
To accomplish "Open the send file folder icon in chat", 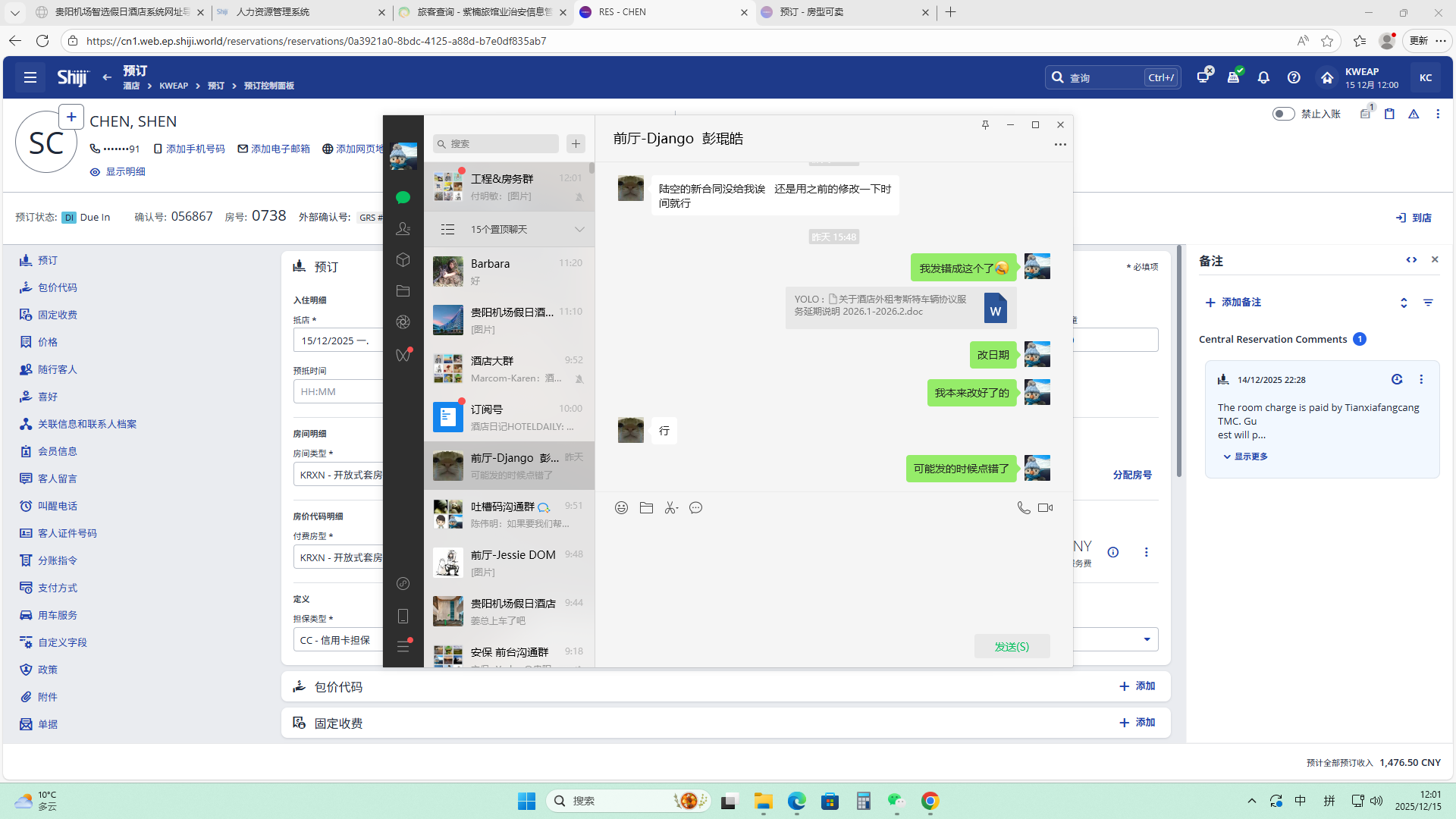I will 646,508.
